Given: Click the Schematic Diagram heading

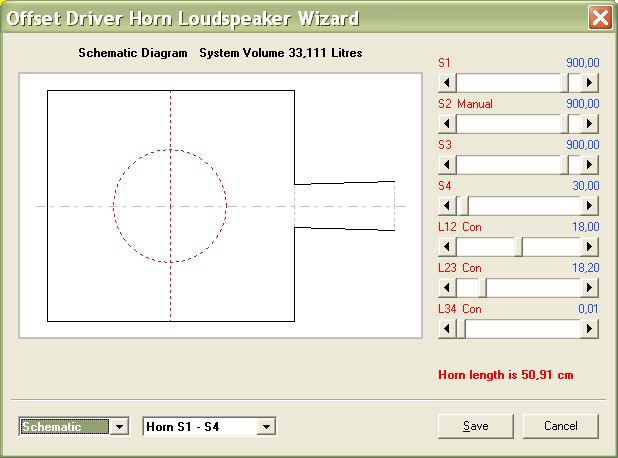Looking at the screenshot, I should point(133,53).
